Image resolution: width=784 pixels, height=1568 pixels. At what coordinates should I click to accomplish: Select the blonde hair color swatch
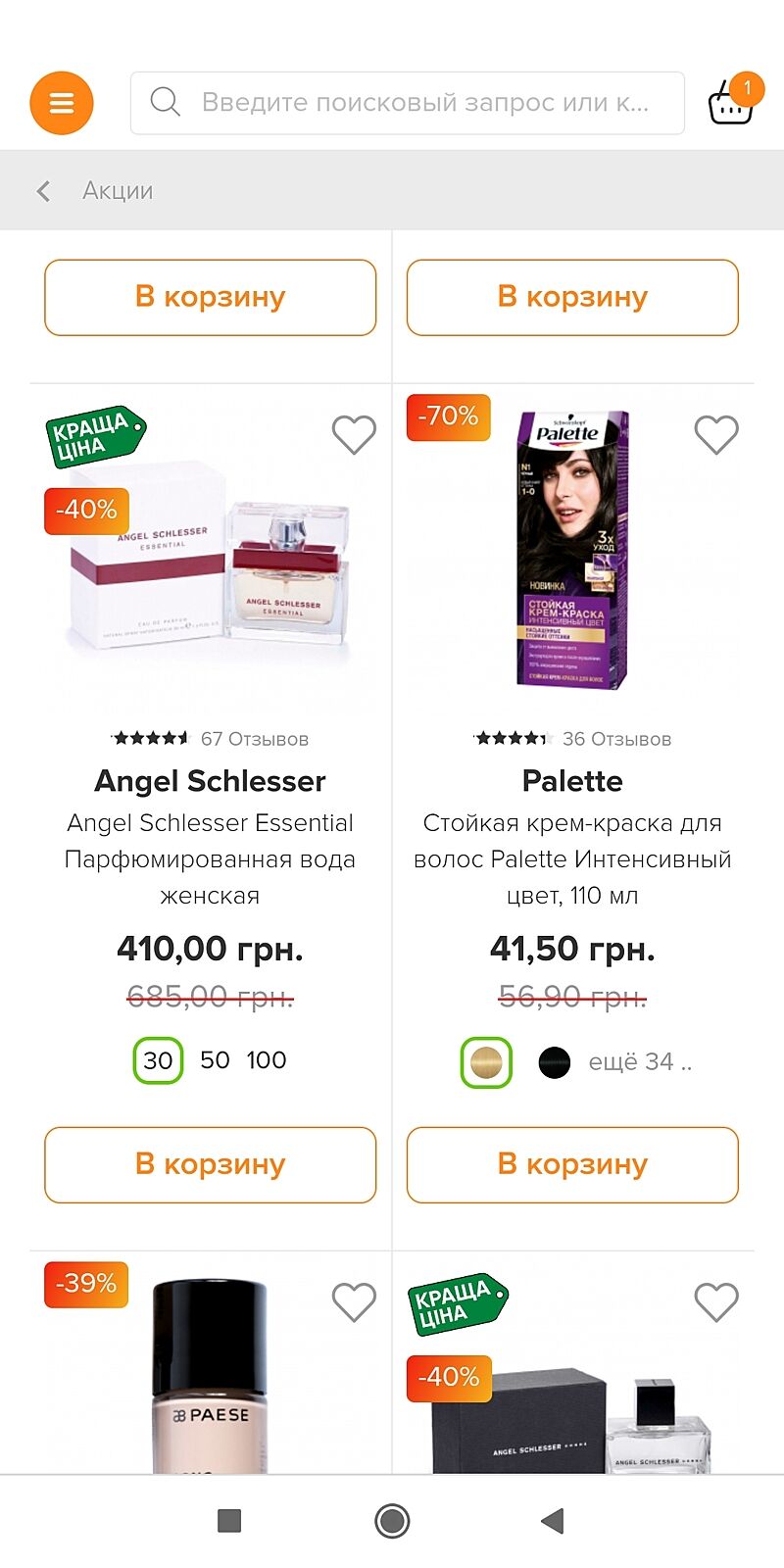486,1062
